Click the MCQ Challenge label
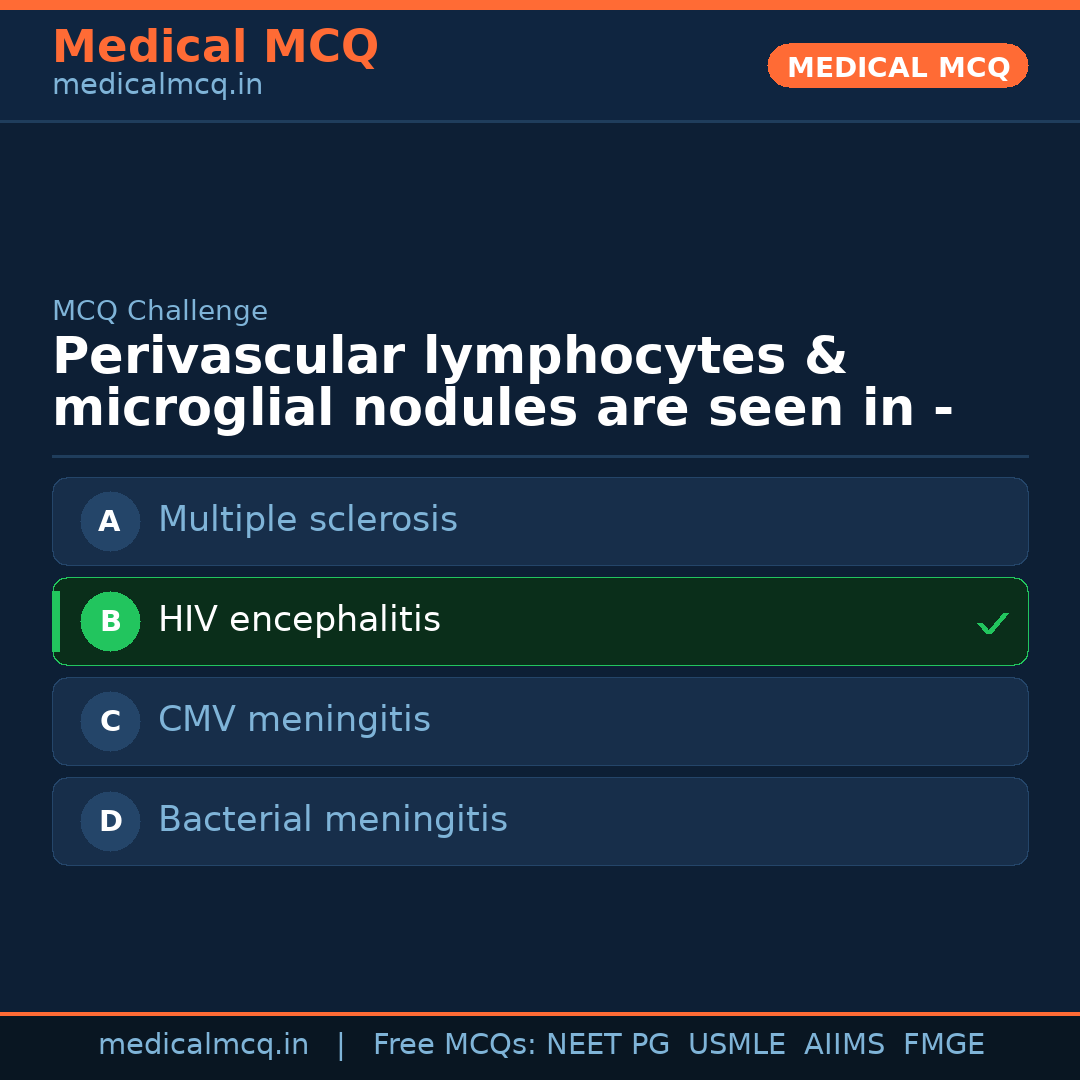 (x=160, y=311)
